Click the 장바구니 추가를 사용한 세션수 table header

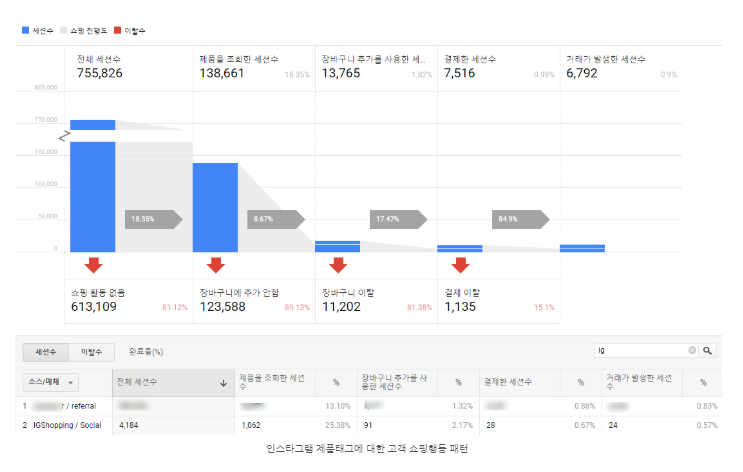(x=398, y=382)
